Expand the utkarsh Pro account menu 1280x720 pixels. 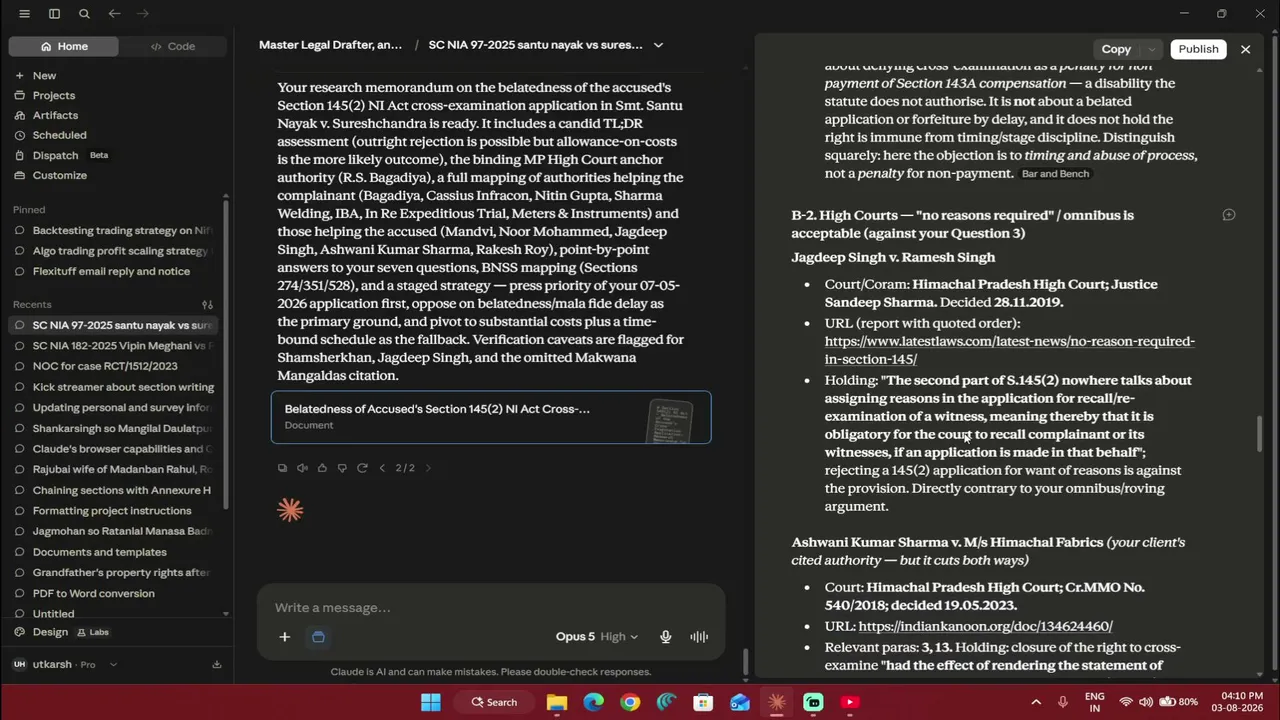pyautogui.click(x=65, y=664)
